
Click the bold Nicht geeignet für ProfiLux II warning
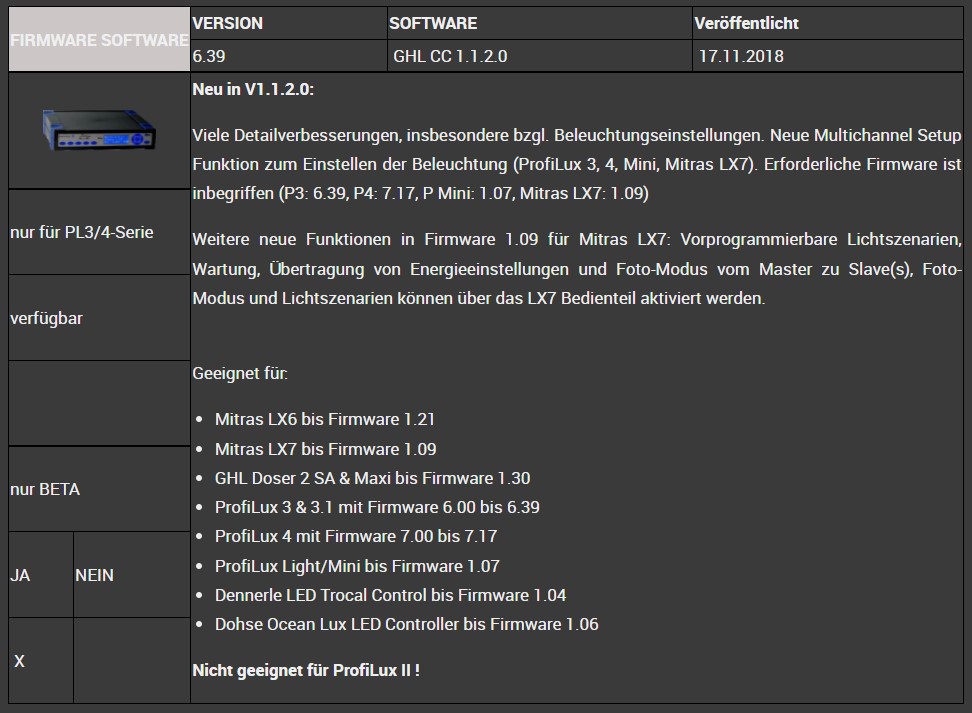point(306,670)
